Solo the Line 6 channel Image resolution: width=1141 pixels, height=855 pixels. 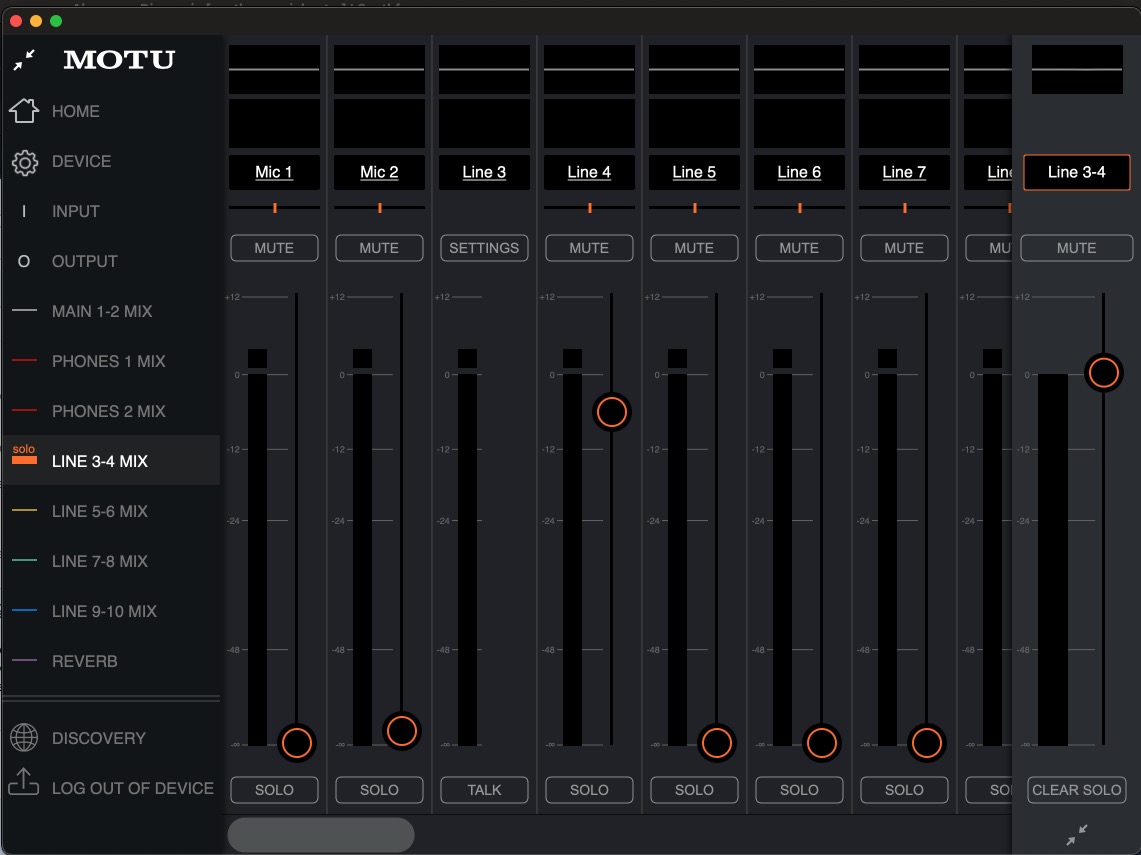click(799, 790)
